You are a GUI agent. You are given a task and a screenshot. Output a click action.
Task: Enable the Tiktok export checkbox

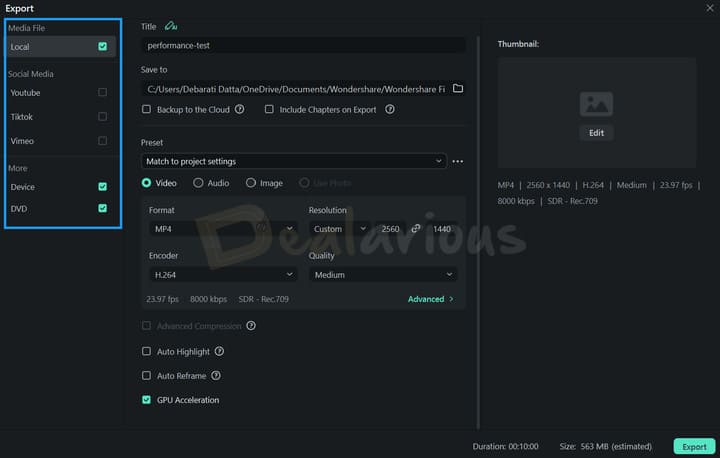[102, 117]
